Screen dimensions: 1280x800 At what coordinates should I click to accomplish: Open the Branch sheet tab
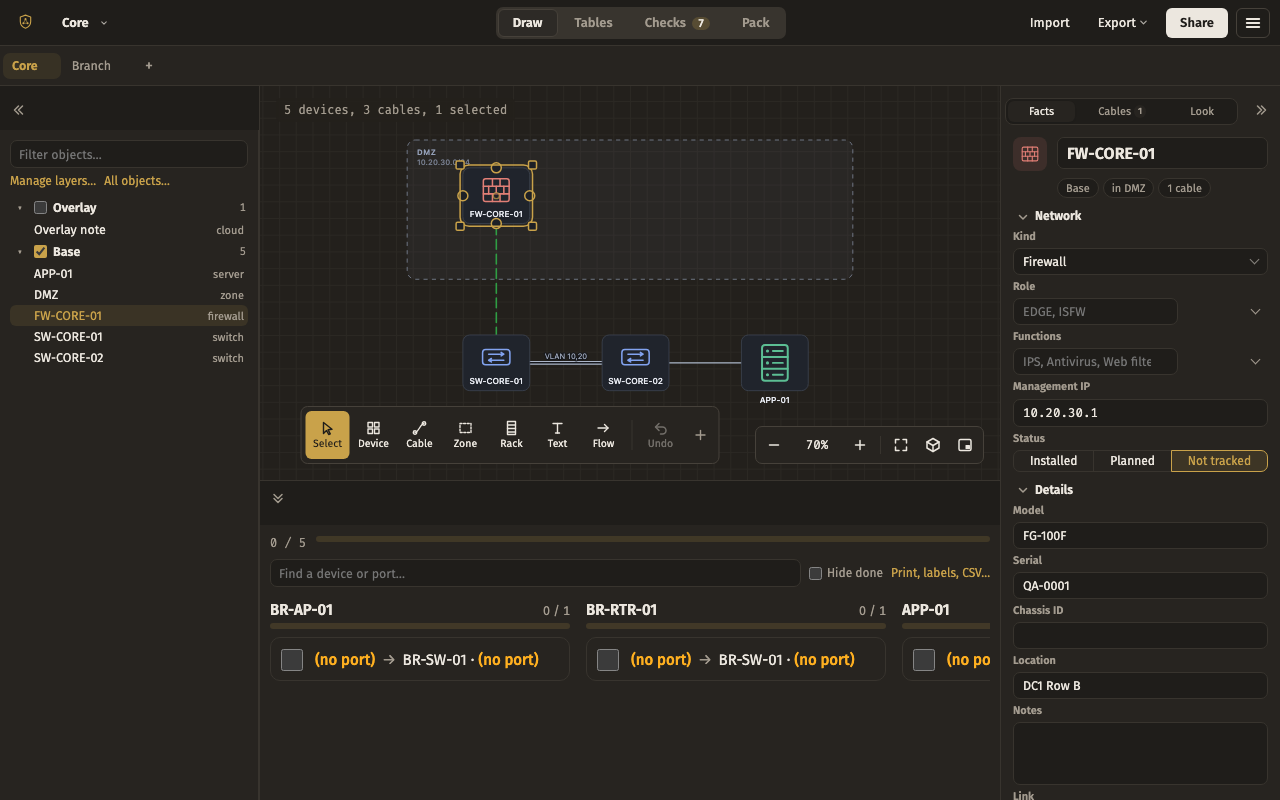[91, 65]
